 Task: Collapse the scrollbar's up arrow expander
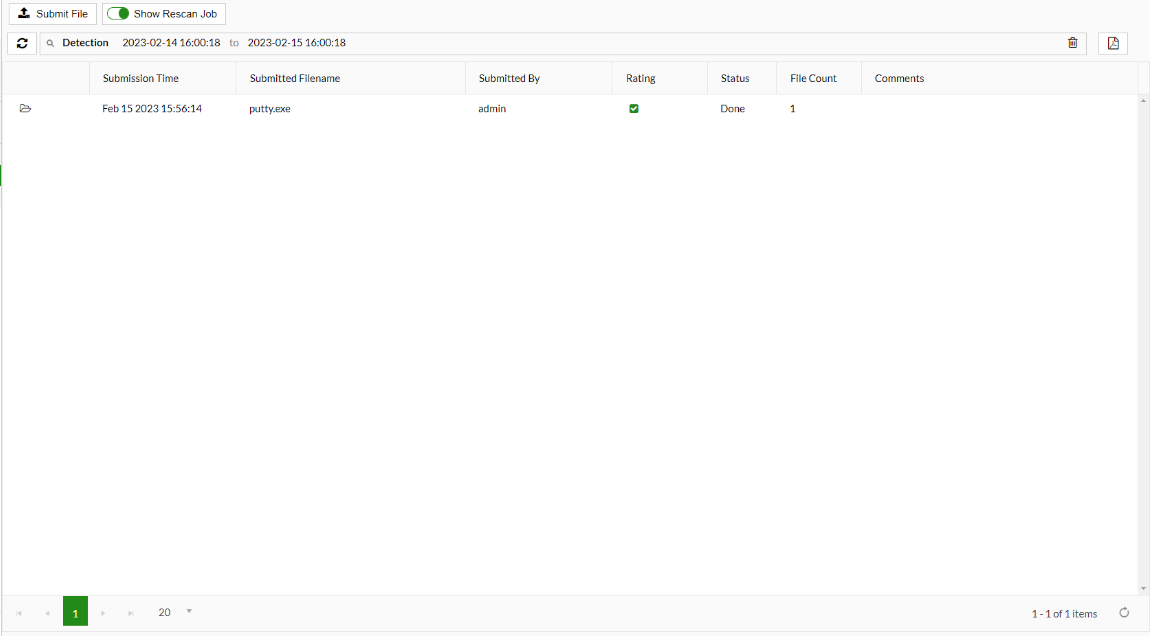1141,99
